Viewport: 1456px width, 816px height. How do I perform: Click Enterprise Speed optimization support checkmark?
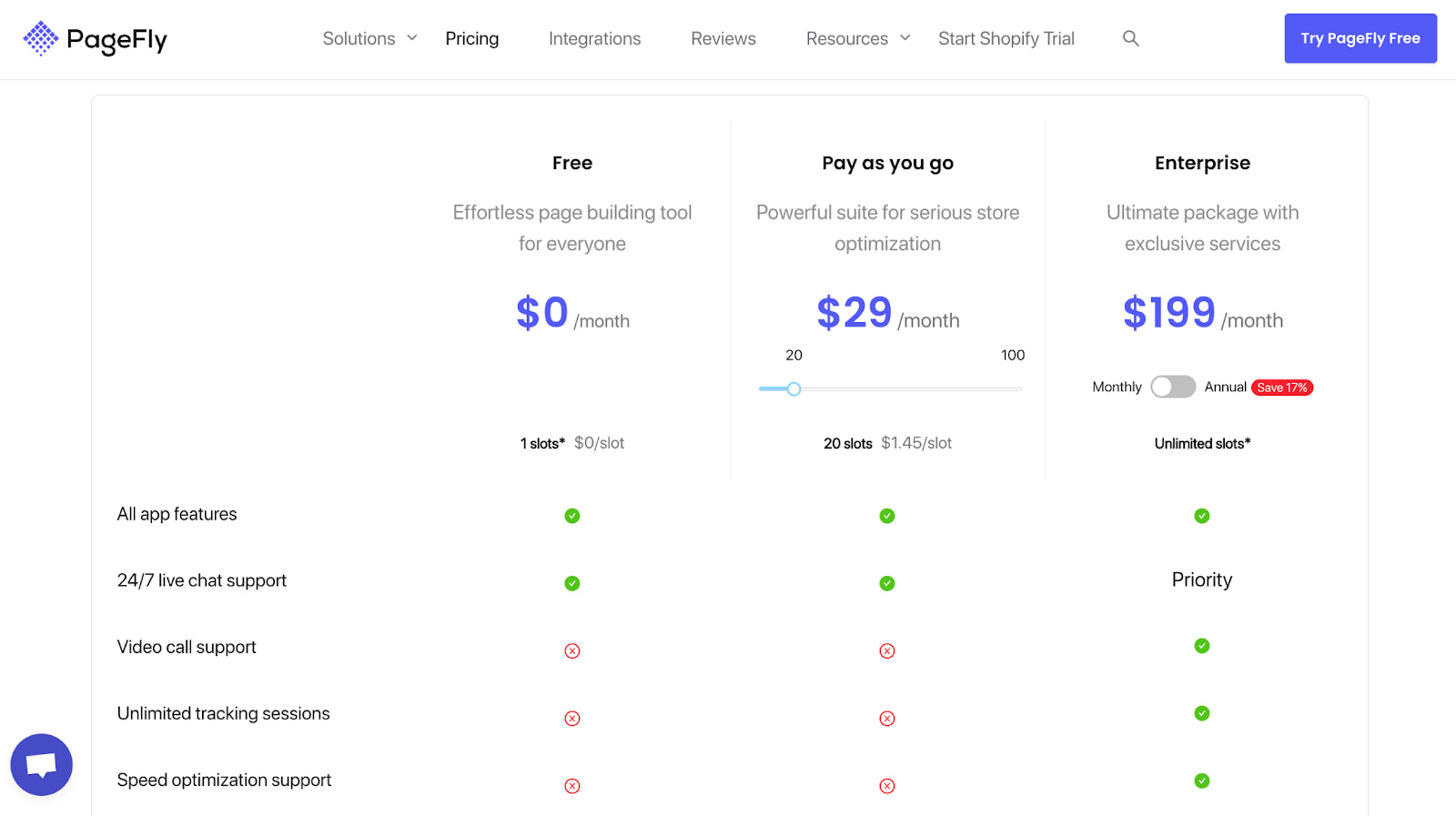pyautogui.click(x=1201, y=781)
